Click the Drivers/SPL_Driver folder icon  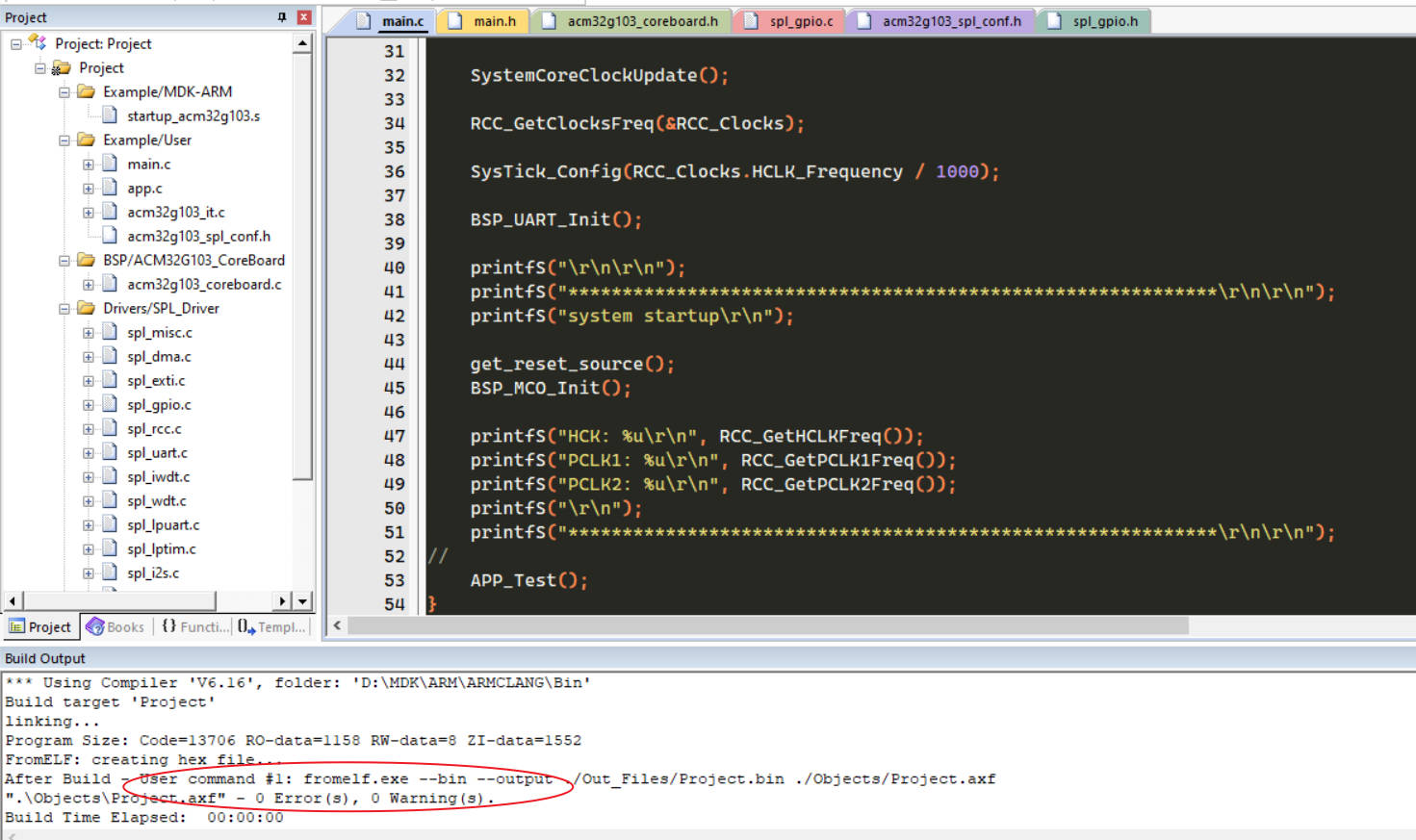coord(86,308)
